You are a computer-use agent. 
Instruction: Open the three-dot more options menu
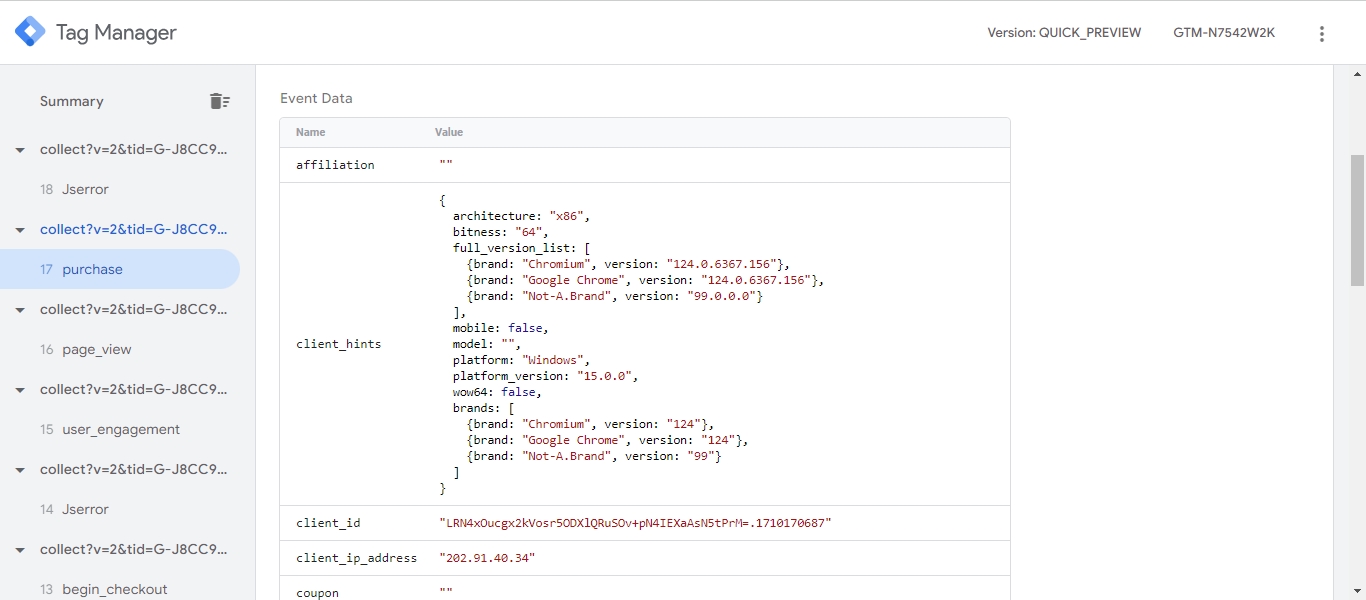click(1322, 33)
